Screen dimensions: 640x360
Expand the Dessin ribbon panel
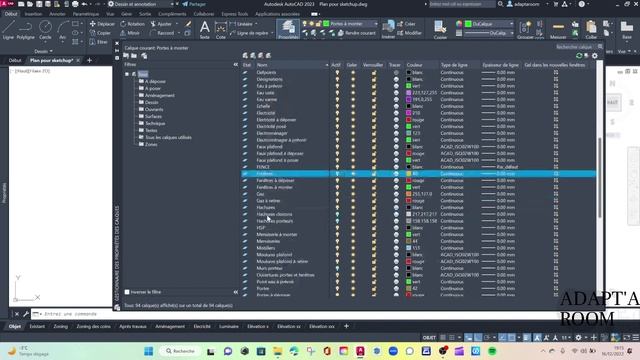coord(43,51)
